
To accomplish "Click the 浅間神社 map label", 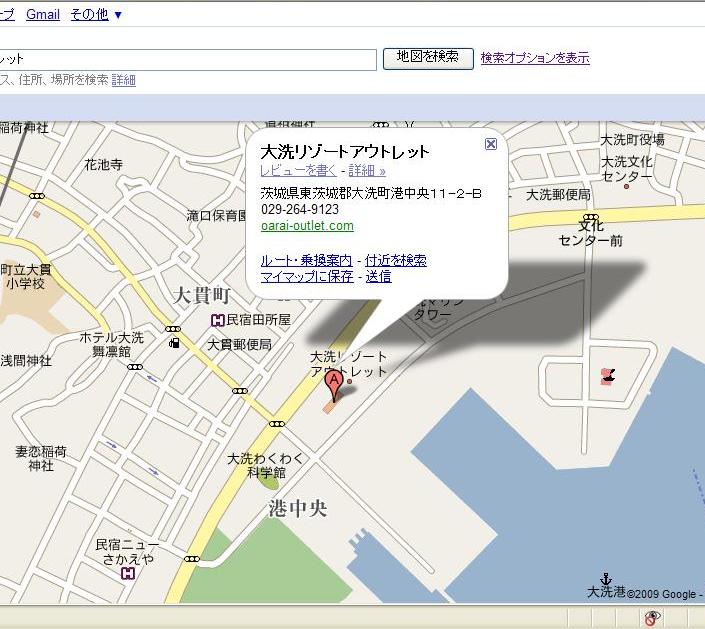I will pos(26,361).
